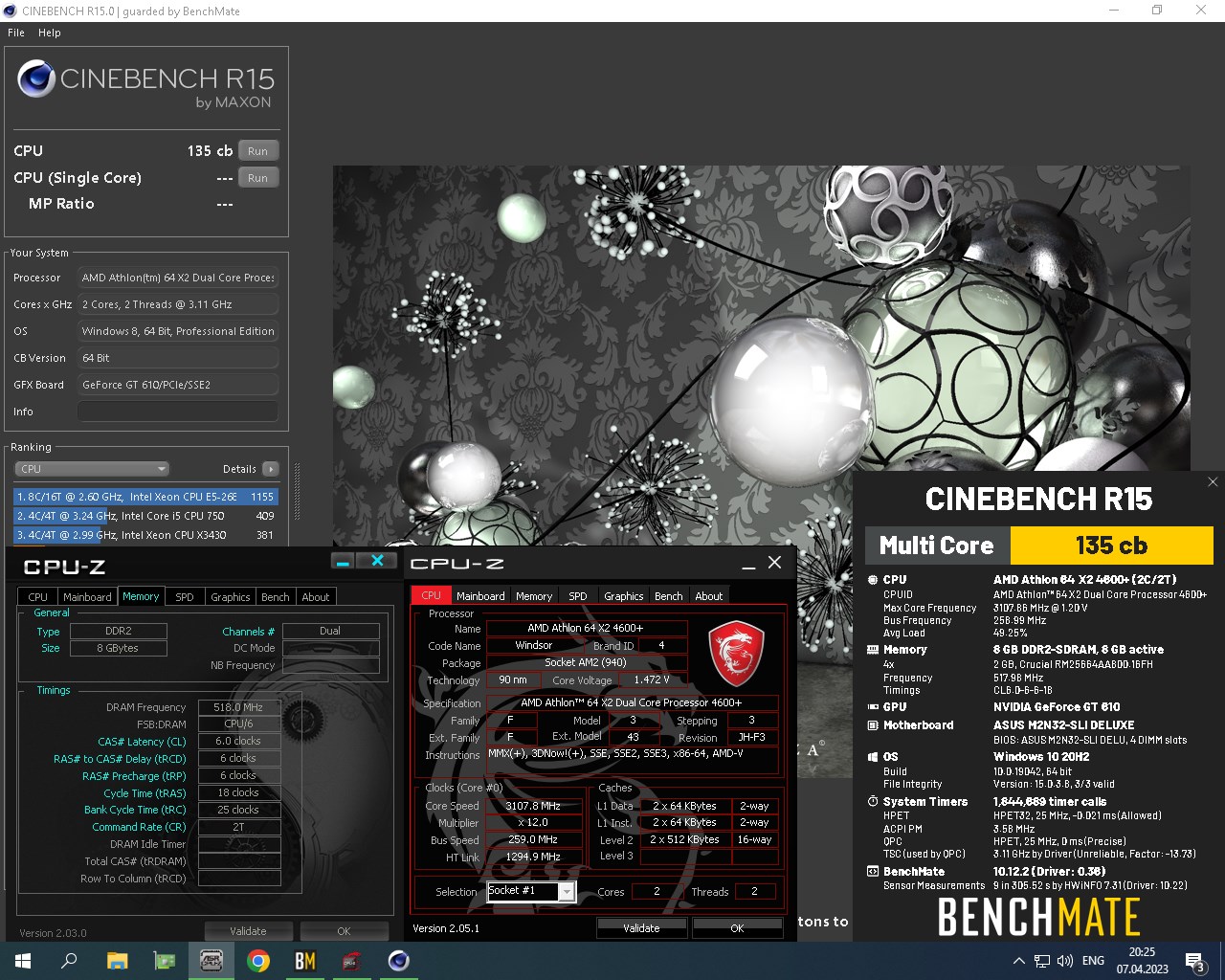The image size is (1225, 980).
Task: Open the green graphics card taskbar app
Action: [x=165, y=961]
